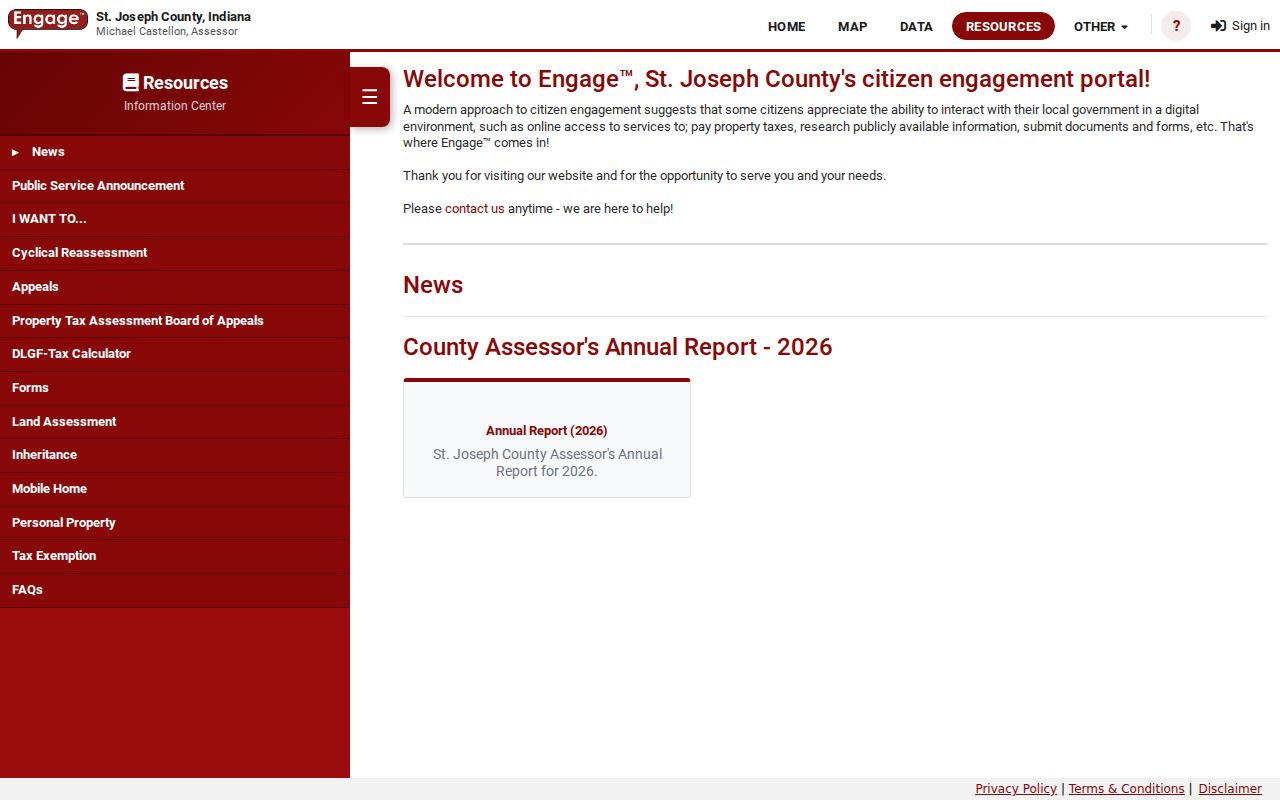
Task: Click the County Assessor's Annual Report - 2026 heading
Action: point(617,347)
